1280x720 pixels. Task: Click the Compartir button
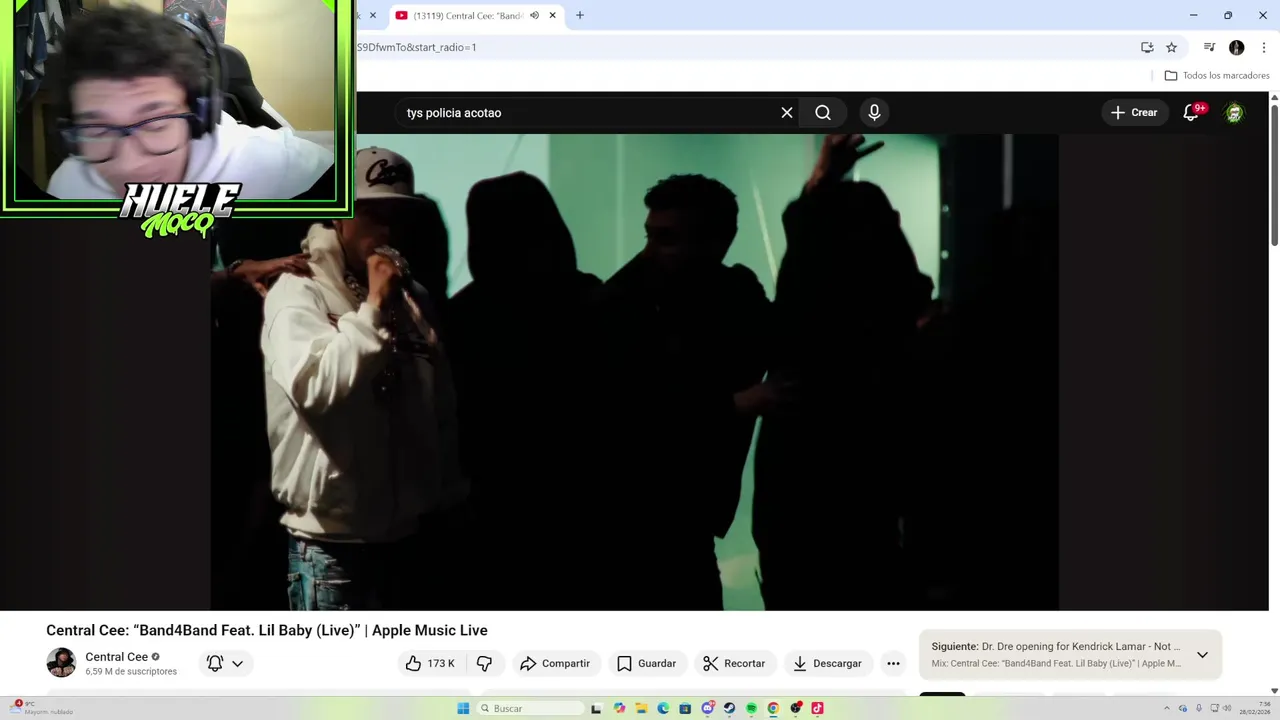(555, 663)
